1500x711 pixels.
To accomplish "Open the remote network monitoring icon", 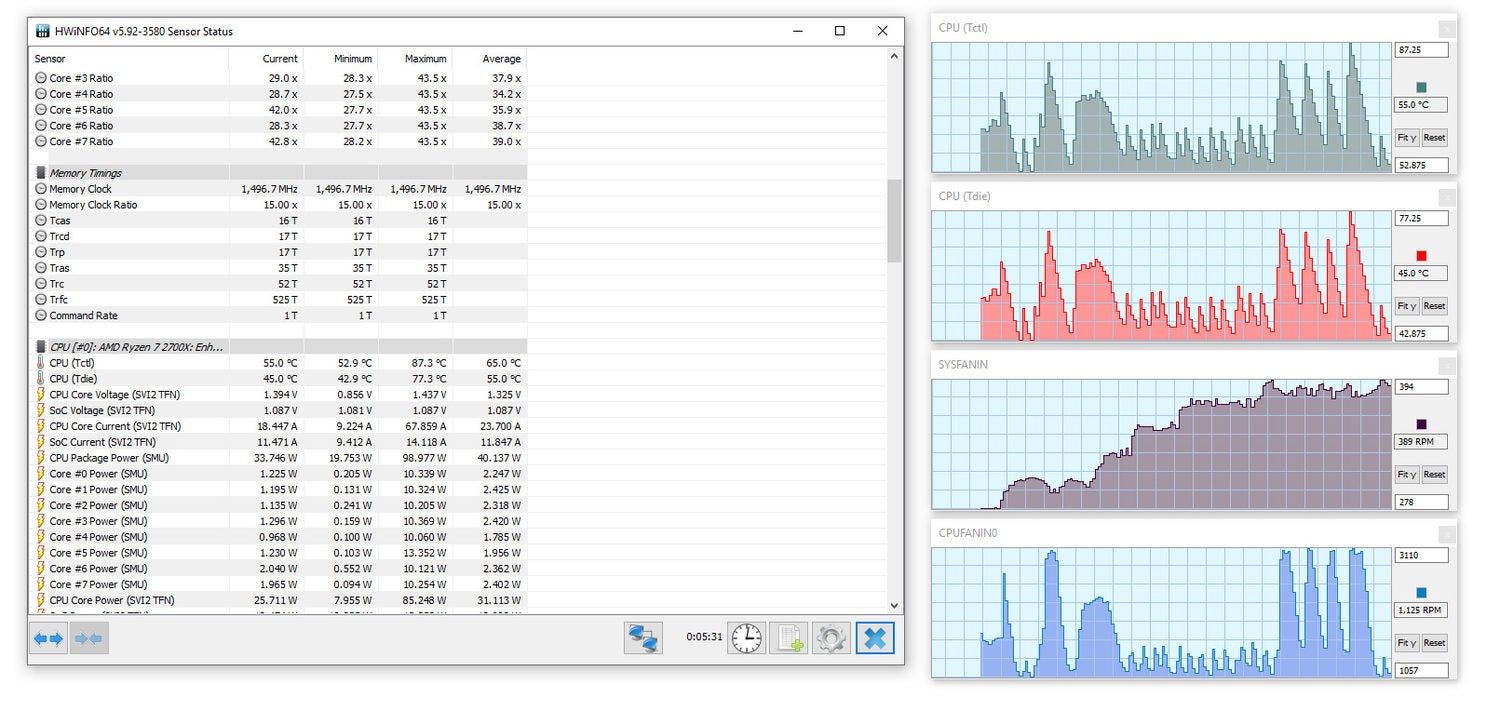I will 643,637.
